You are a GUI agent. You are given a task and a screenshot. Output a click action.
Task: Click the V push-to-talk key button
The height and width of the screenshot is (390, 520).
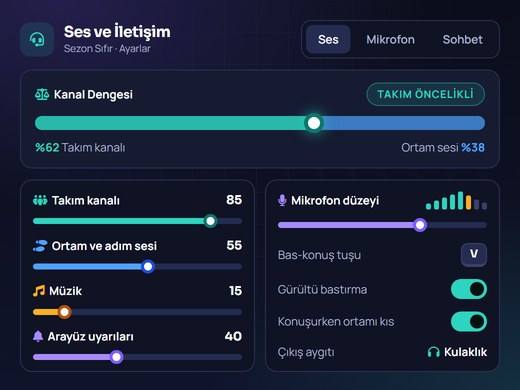pyautogui.click(x=474, y=254)
